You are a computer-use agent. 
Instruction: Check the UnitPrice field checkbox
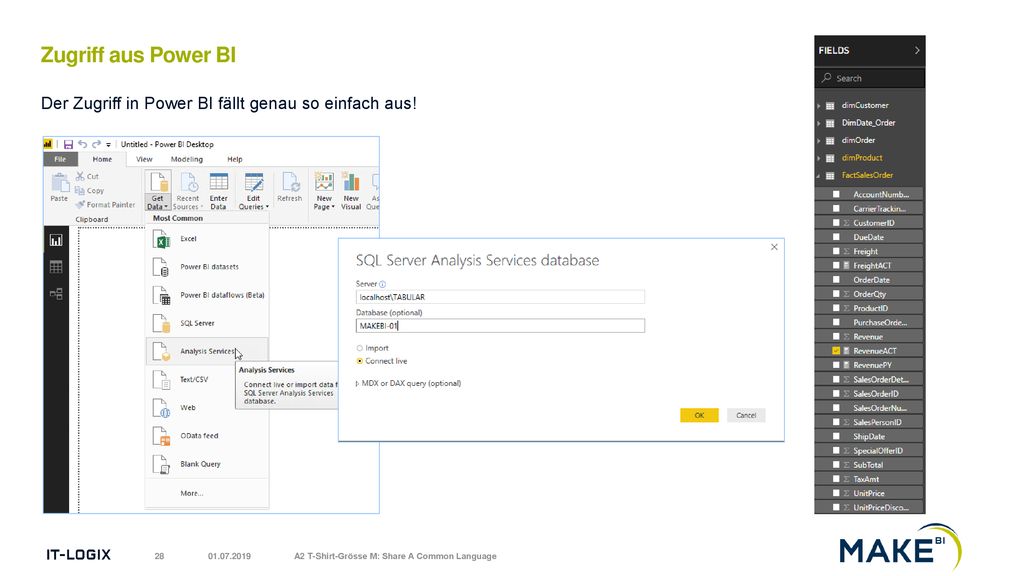(836, 493)
